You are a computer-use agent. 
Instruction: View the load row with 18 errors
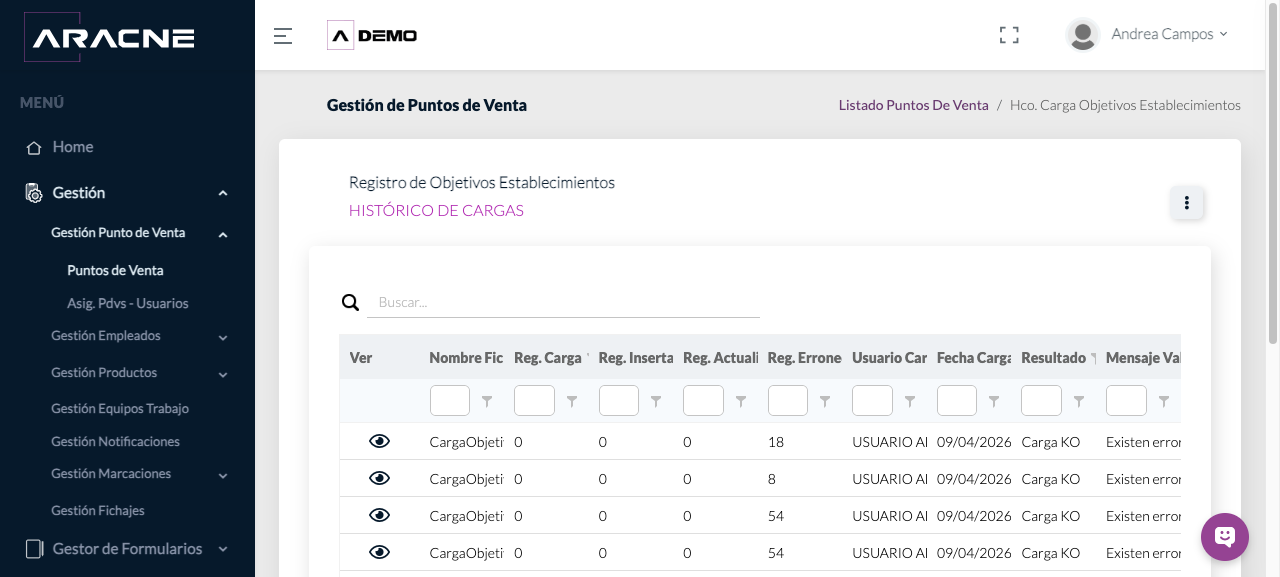click(x=379, y=441)
